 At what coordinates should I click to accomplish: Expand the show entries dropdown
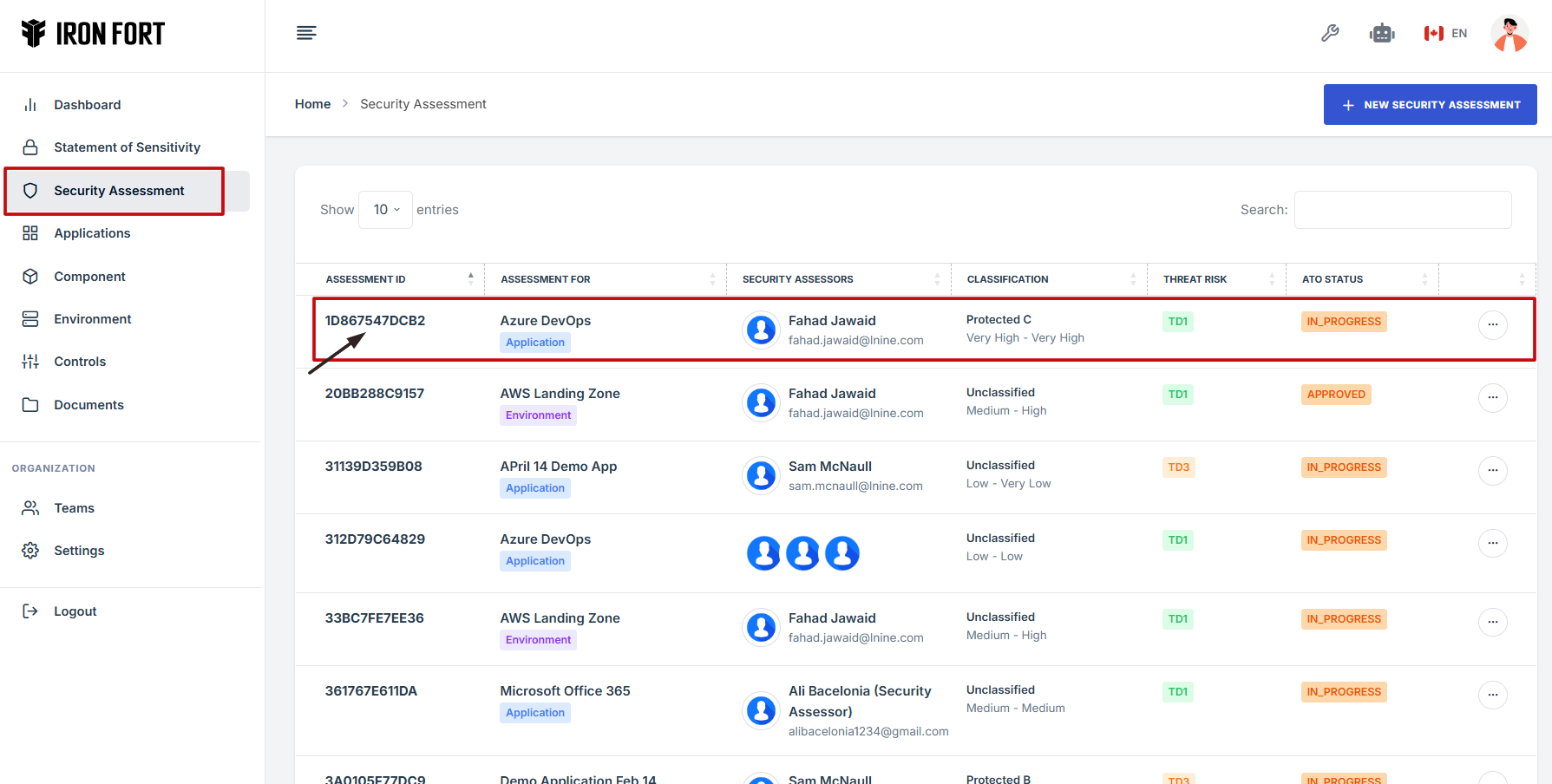386,210
